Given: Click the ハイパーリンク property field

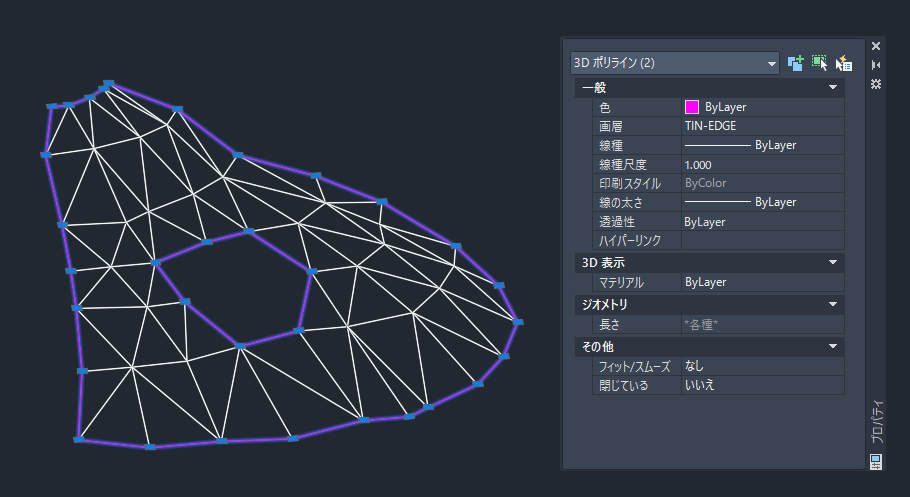Looking at the screenshot, I should click(x=762, y=241).
